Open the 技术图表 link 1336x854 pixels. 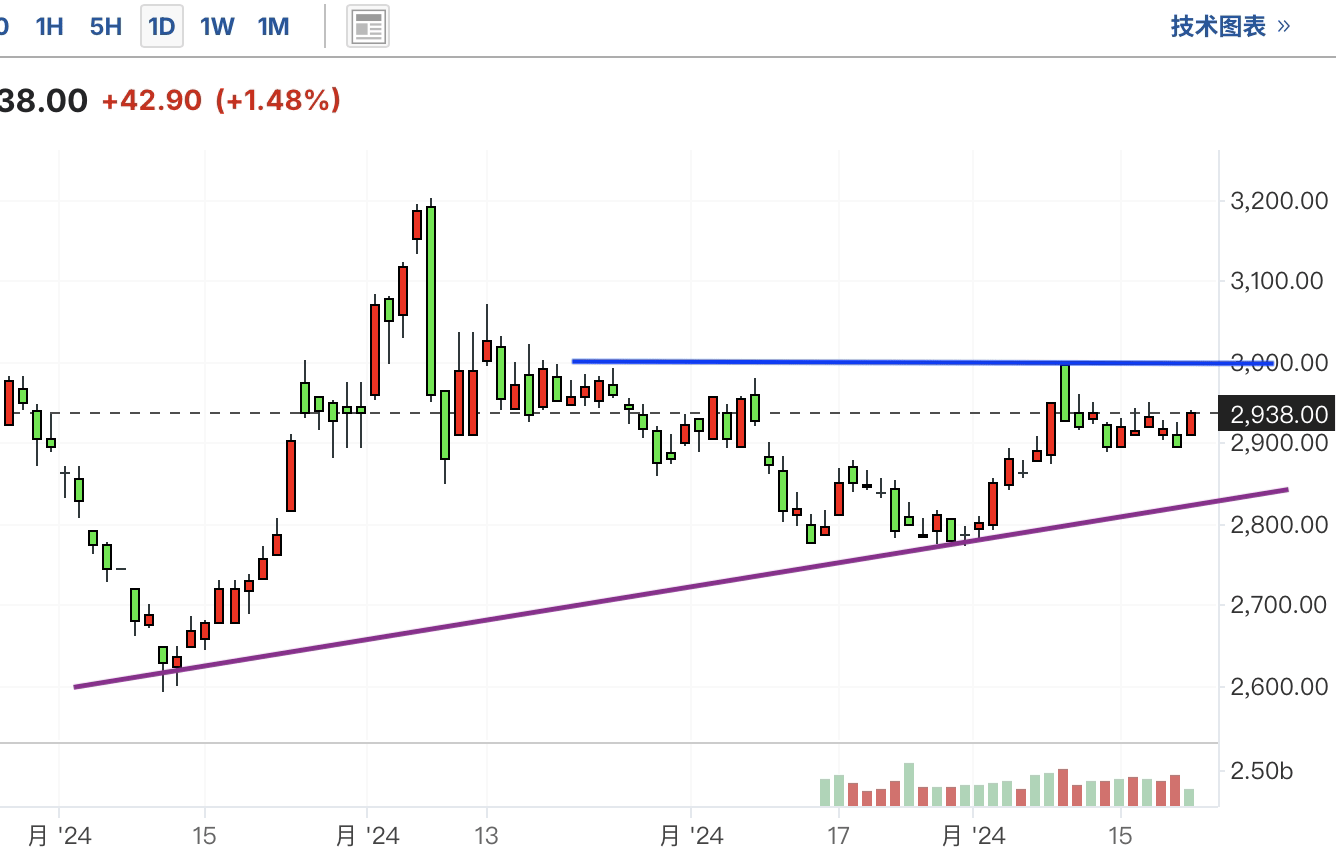pos(1231,27)
